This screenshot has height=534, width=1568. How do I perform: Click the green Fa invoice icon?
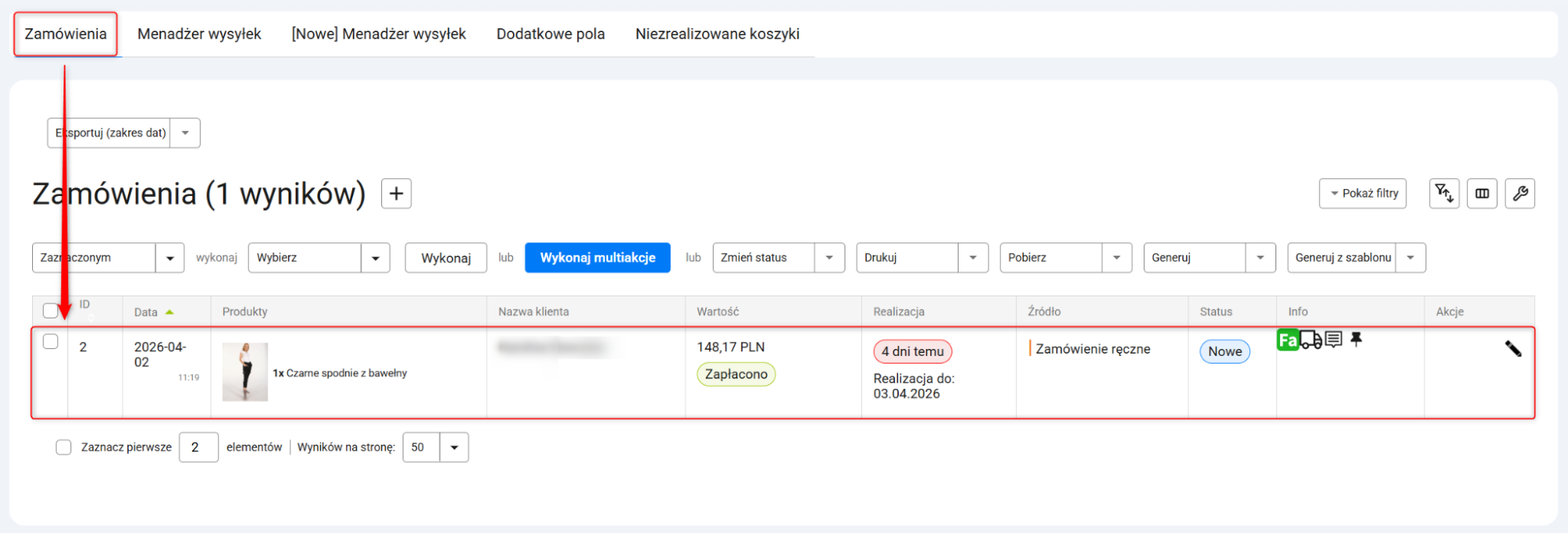[x=1287, y=340]
